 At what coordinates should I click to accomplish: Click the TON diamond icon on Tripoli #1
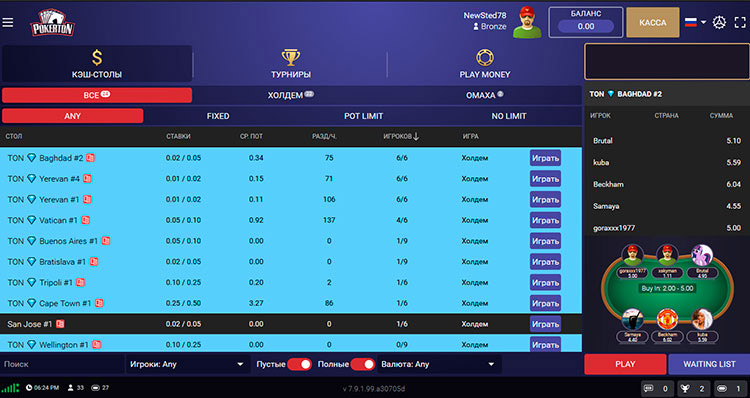coord(32,282)
